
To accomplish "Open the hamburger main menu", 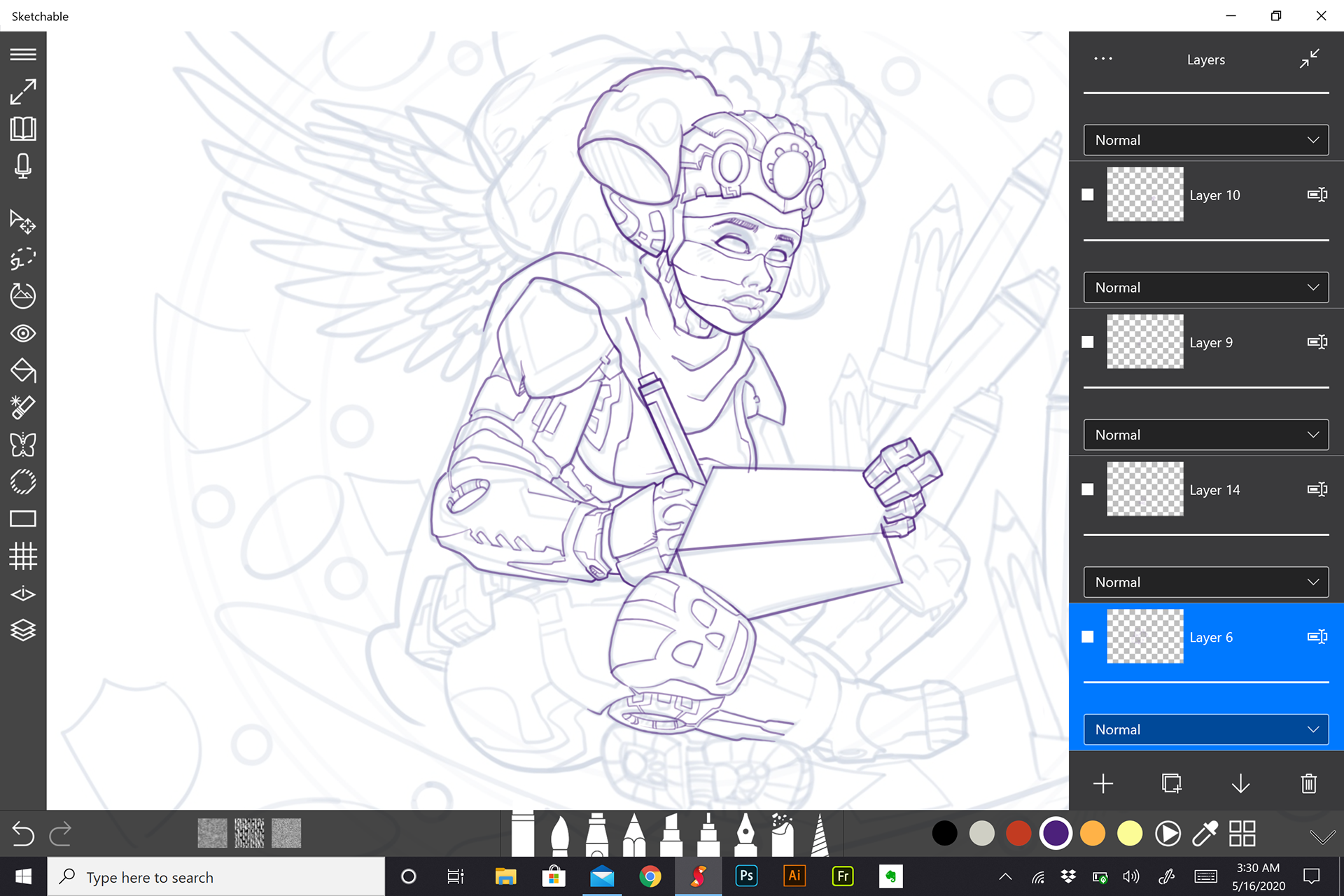I will click(23, 55).
